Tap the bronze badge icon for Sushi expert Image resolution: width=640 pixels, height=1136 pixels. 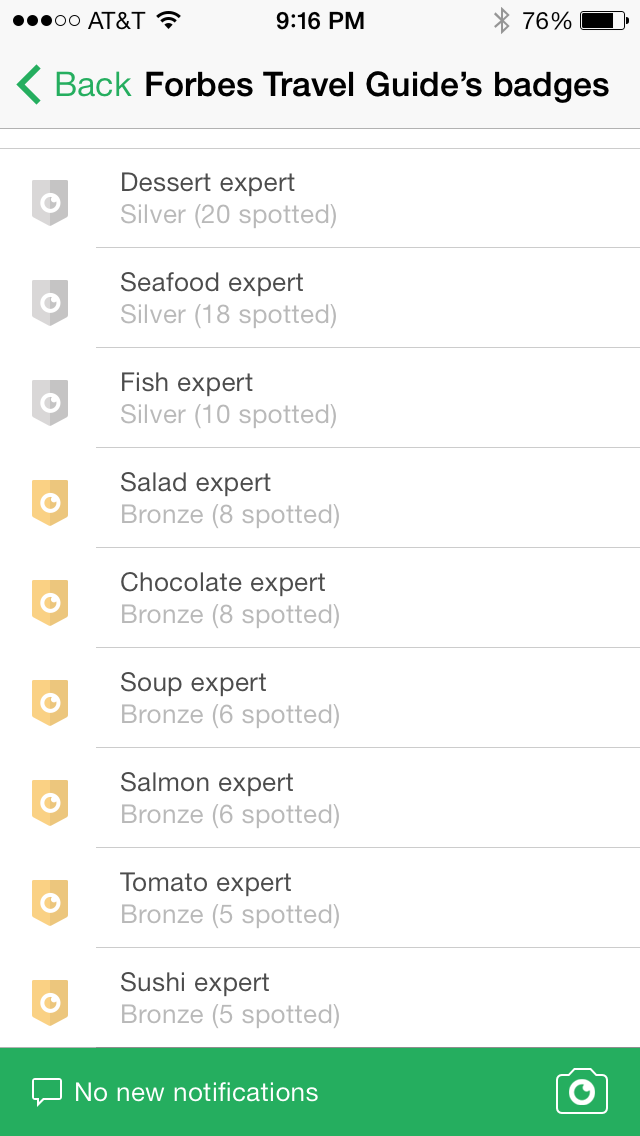coord(50,1002)
